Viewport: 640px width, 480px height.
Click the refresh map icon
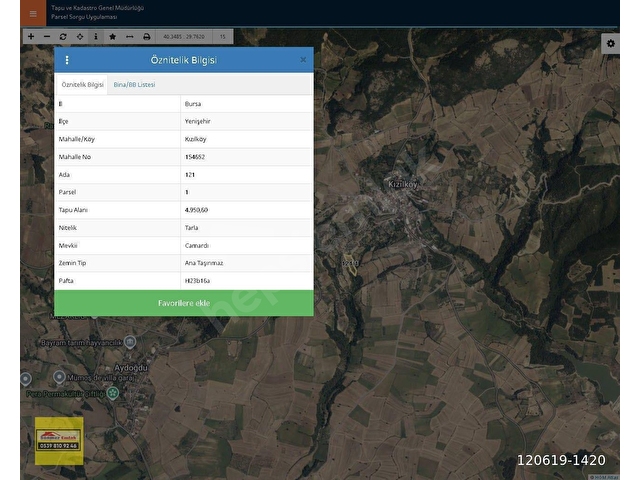(x=63, y=37)
